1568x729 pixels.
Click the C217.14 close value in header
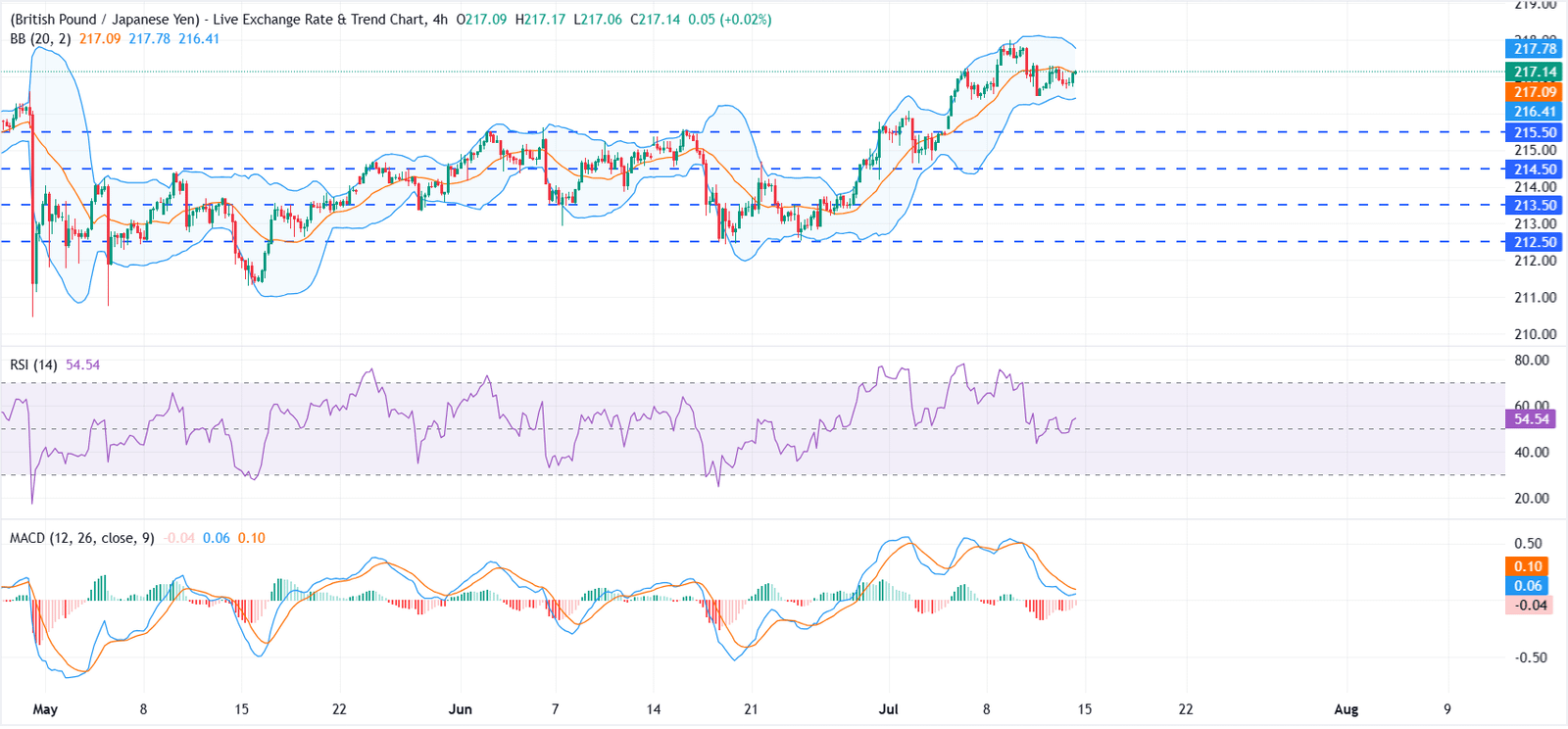[655, 20]
